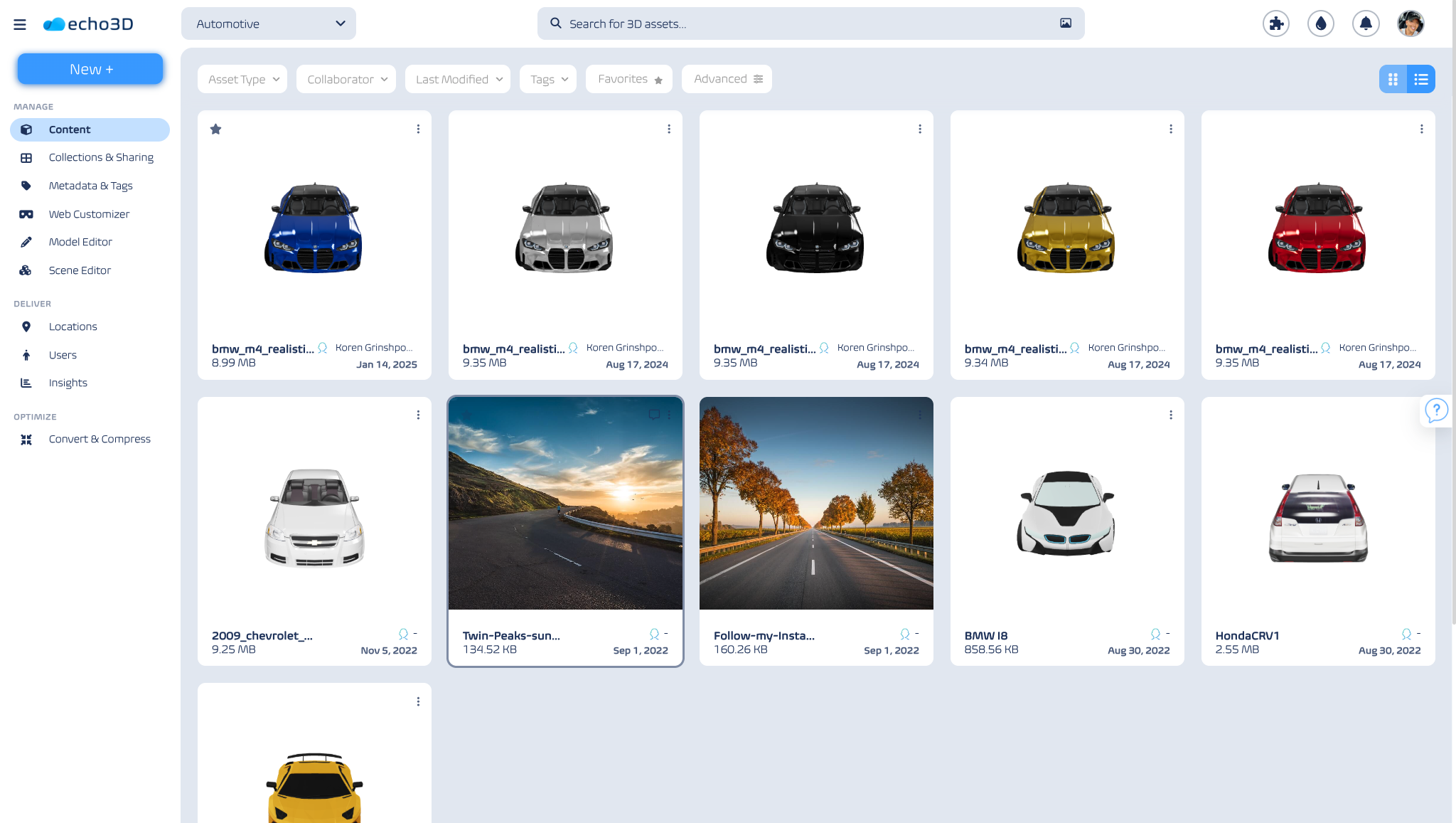Click the Follow-my-Insta... asset name
The width and height of the screenshot is (1456, 823).
[x=764, y=635]
